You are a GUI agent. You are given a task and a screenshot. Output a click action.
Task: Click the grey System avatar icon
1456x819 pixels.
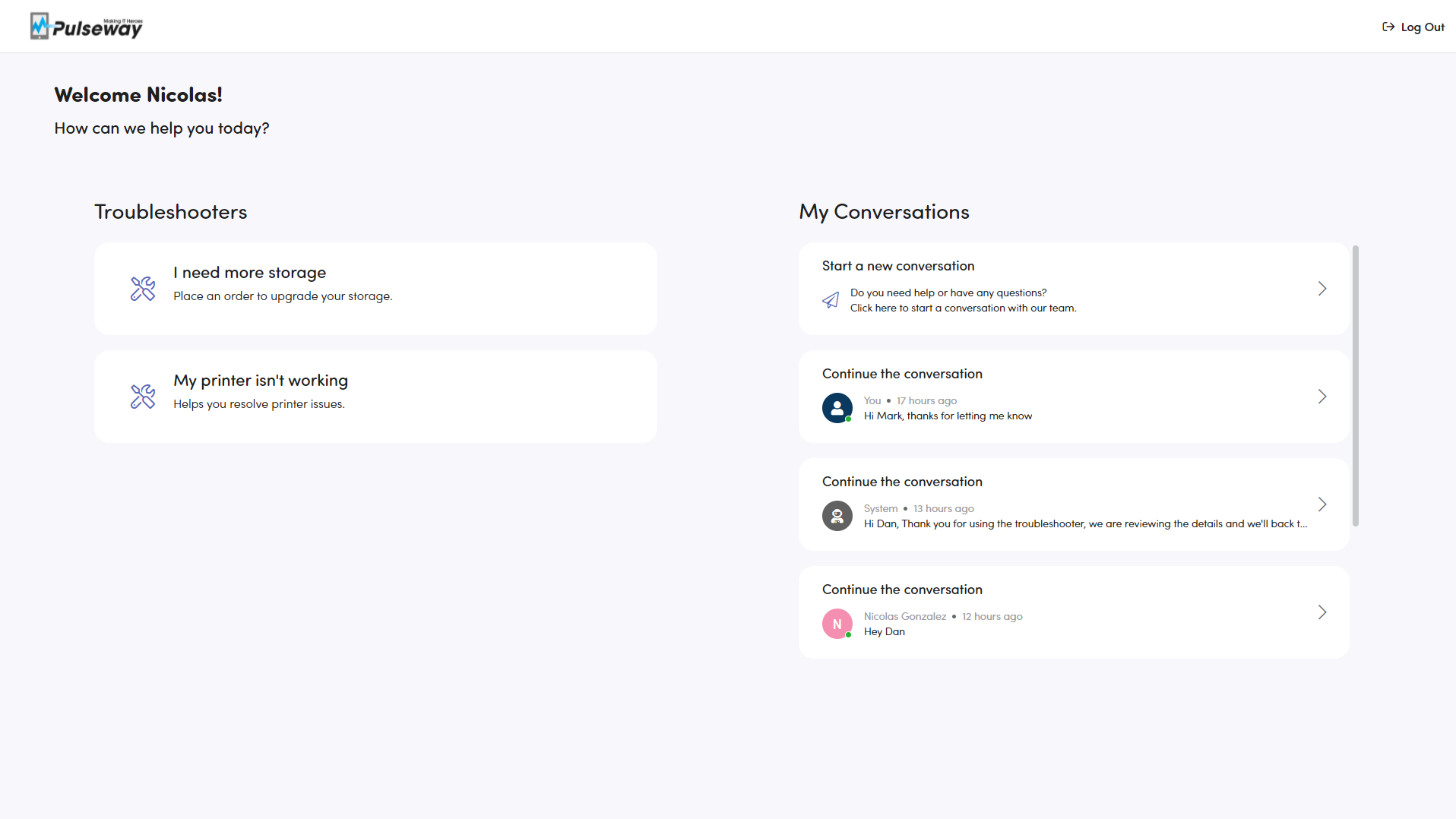(837, 516)
